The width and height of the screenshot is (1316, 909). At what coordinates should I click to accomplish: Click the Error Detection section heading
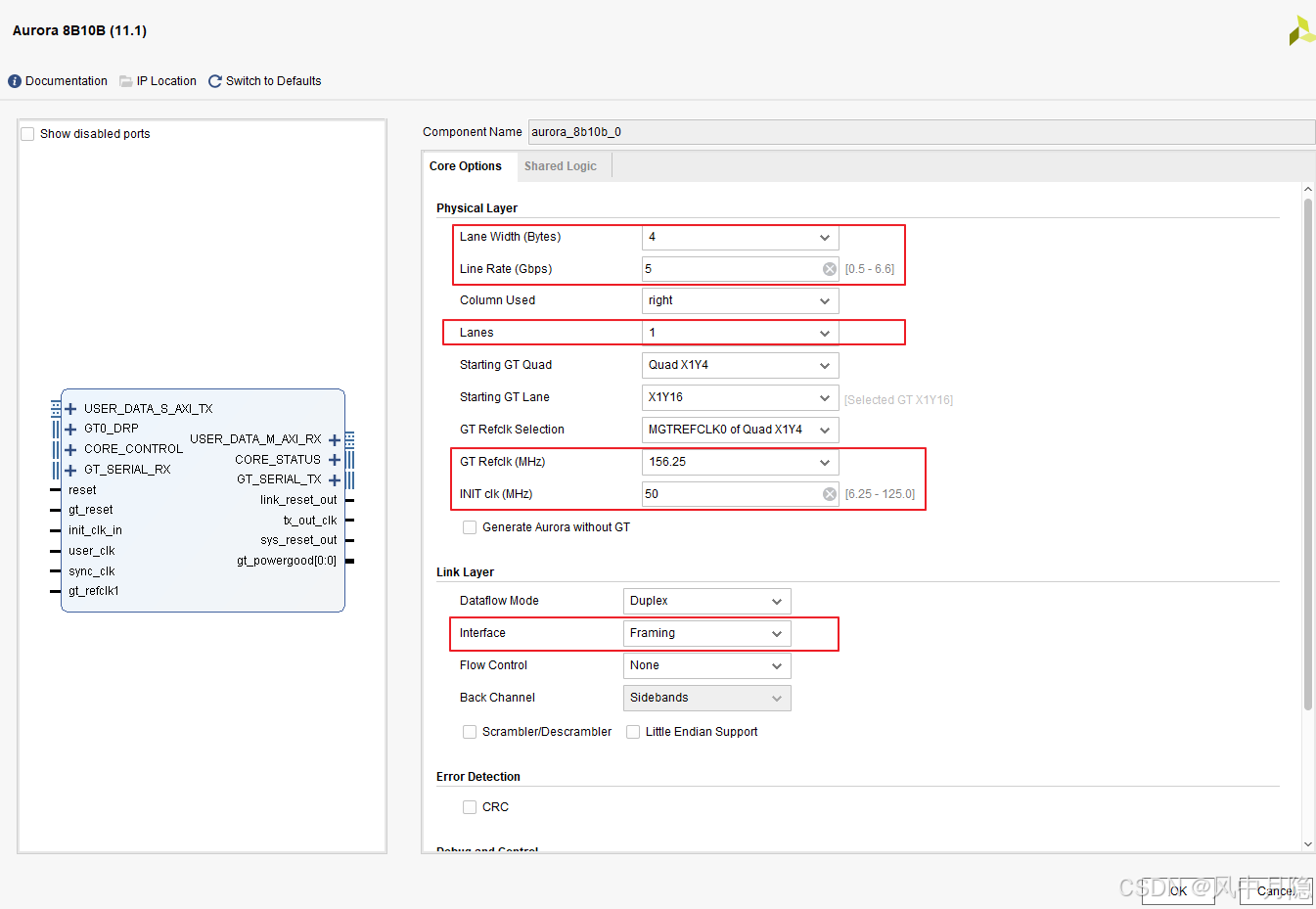click(x=478, y=777)
